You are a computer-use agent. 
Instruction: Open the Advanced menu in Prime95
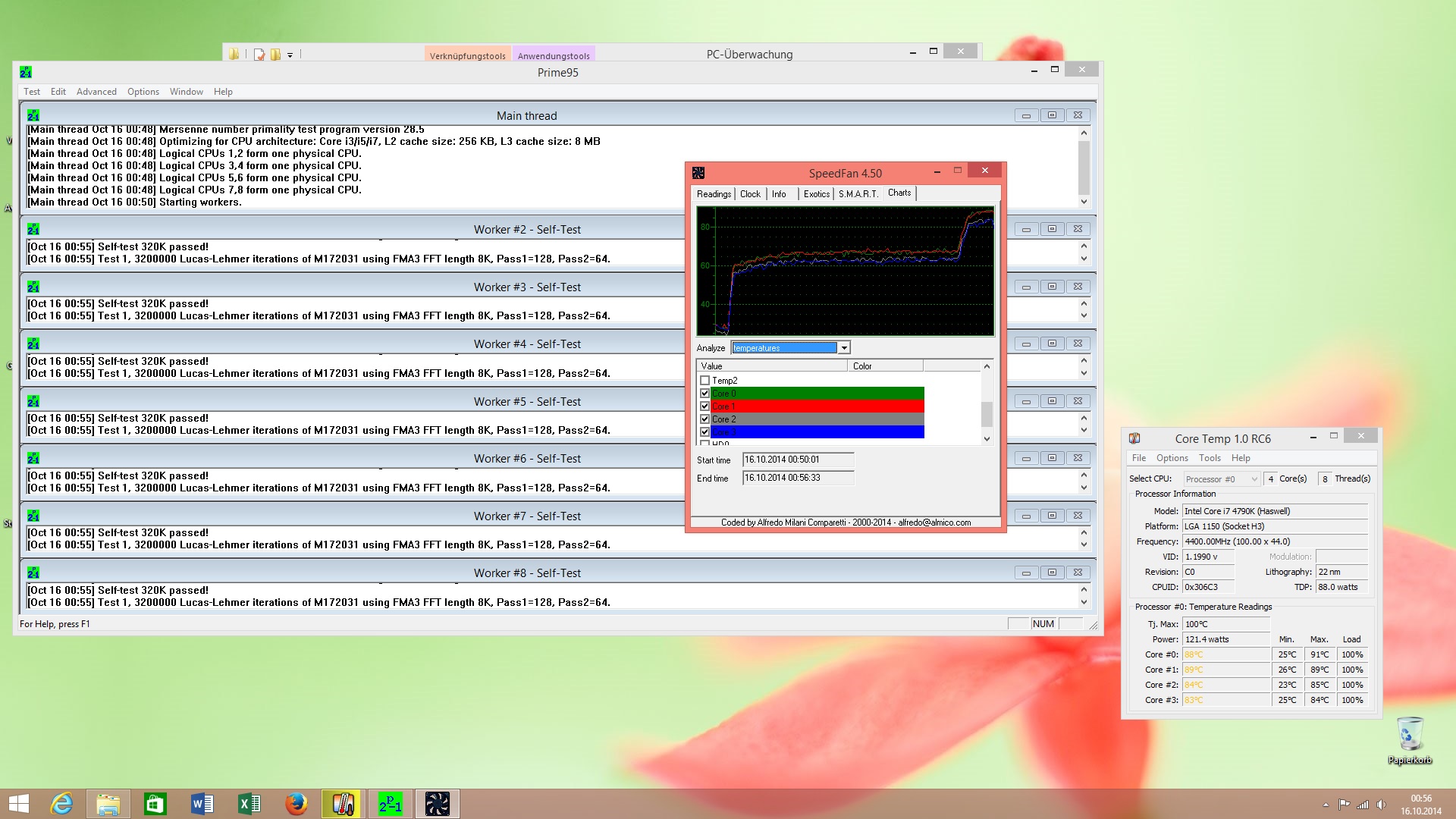point(96,92)
